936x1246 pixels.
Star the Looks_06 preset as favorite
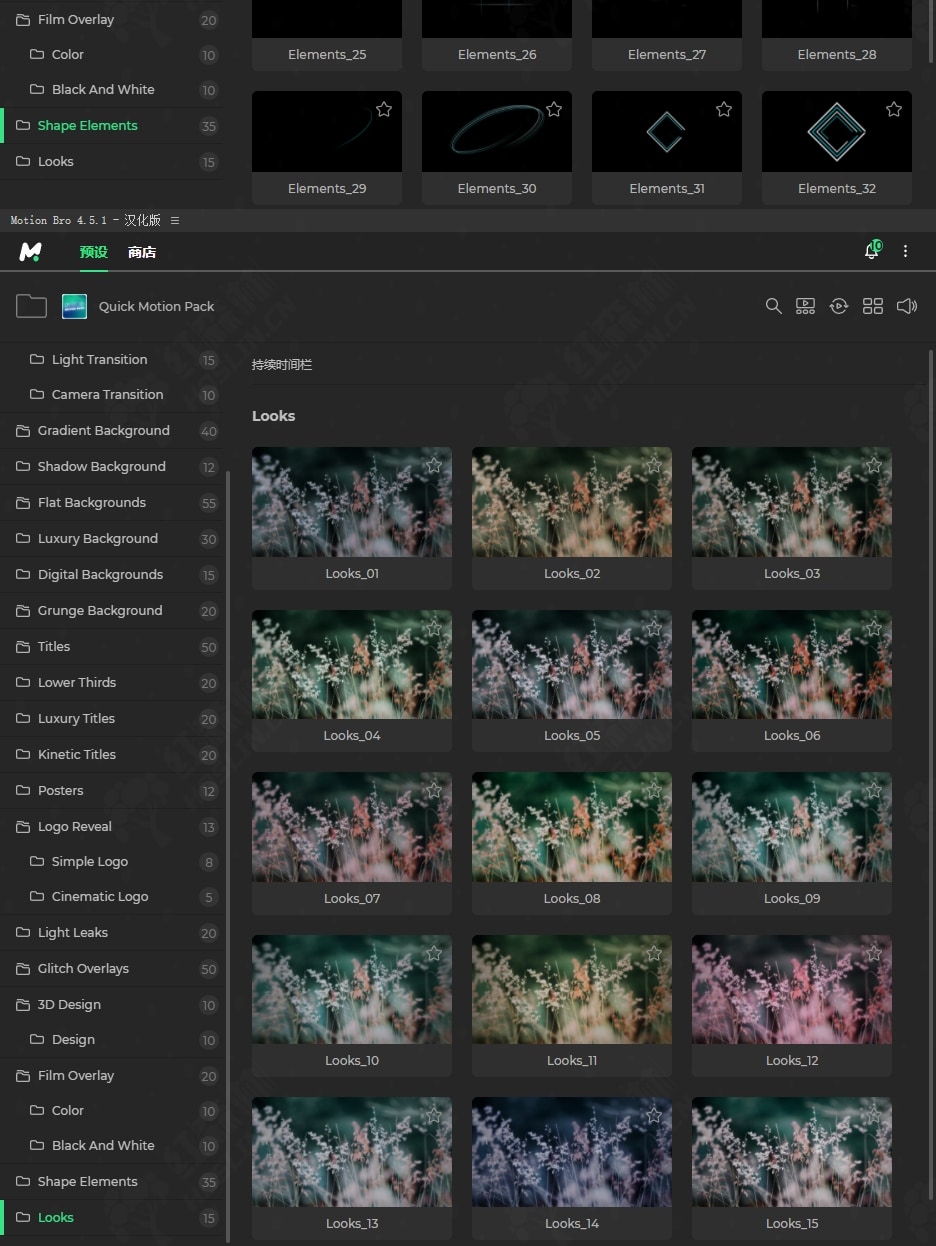click(873, 628)
